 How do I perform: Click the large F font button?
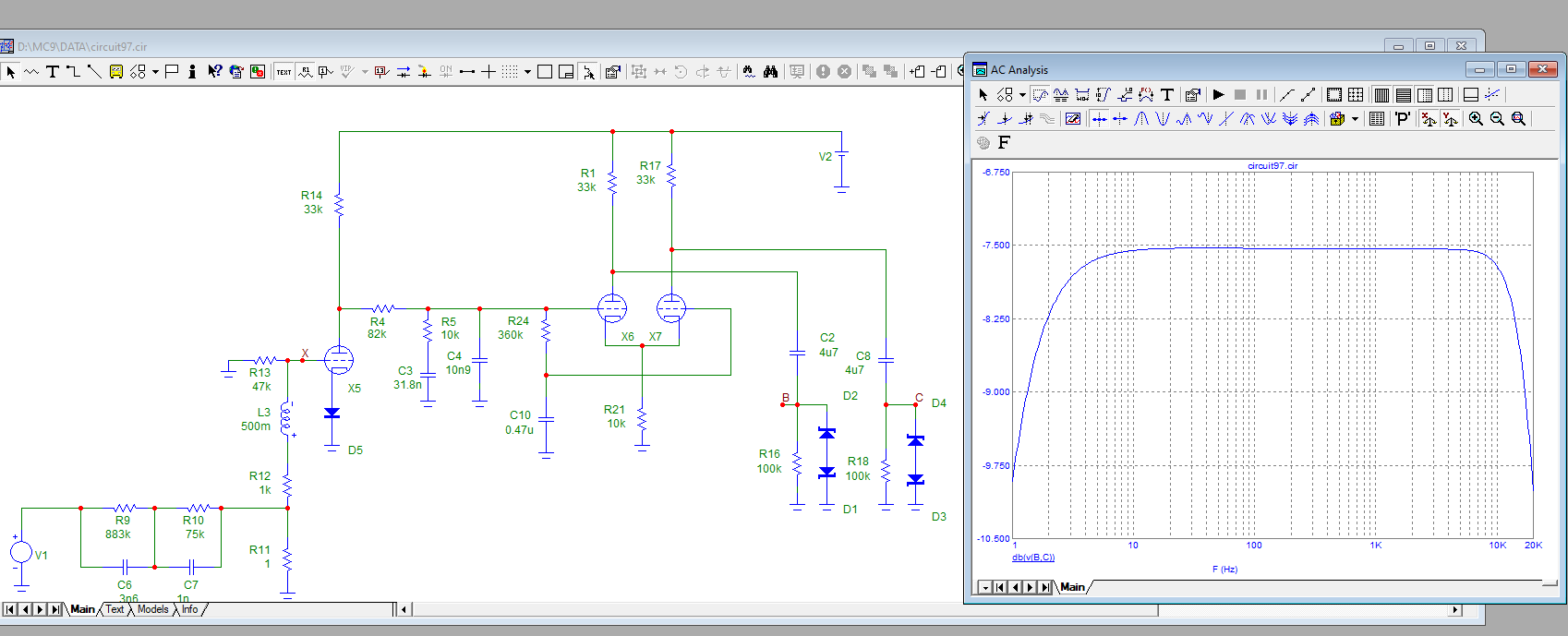coord(1004,142)
